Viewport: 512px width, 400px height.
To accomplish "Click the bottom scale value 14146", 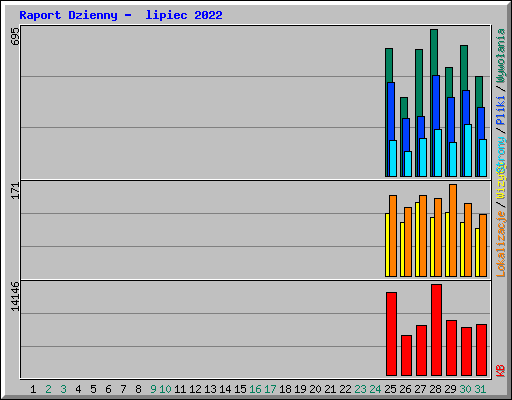I will (15, 297).
